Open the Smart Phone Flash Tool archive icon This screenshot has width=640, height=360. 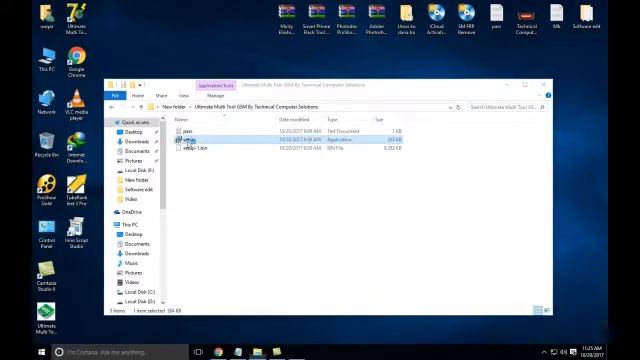[x=316, y=19]
